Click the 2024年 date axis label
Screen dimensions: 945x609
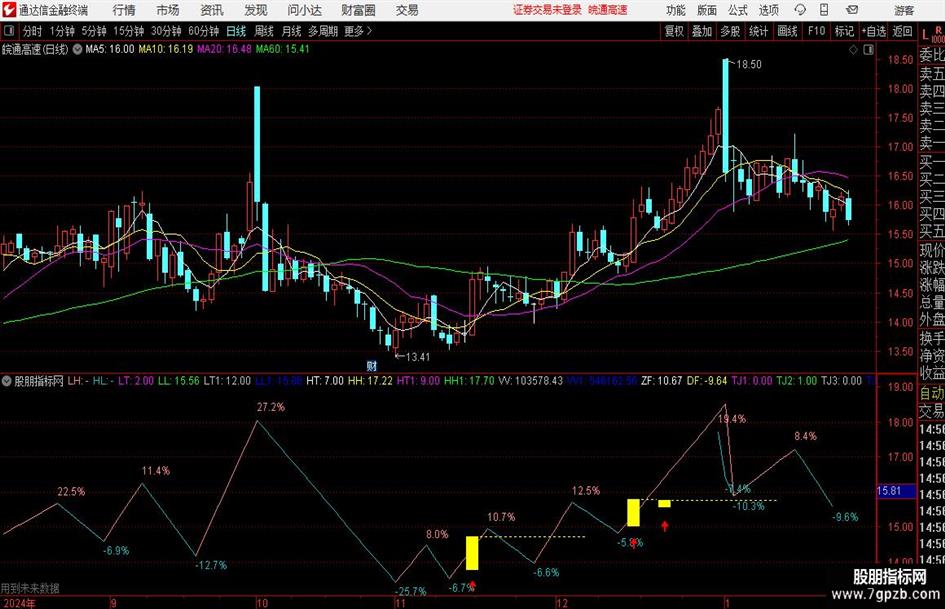[x=19, y=603]
